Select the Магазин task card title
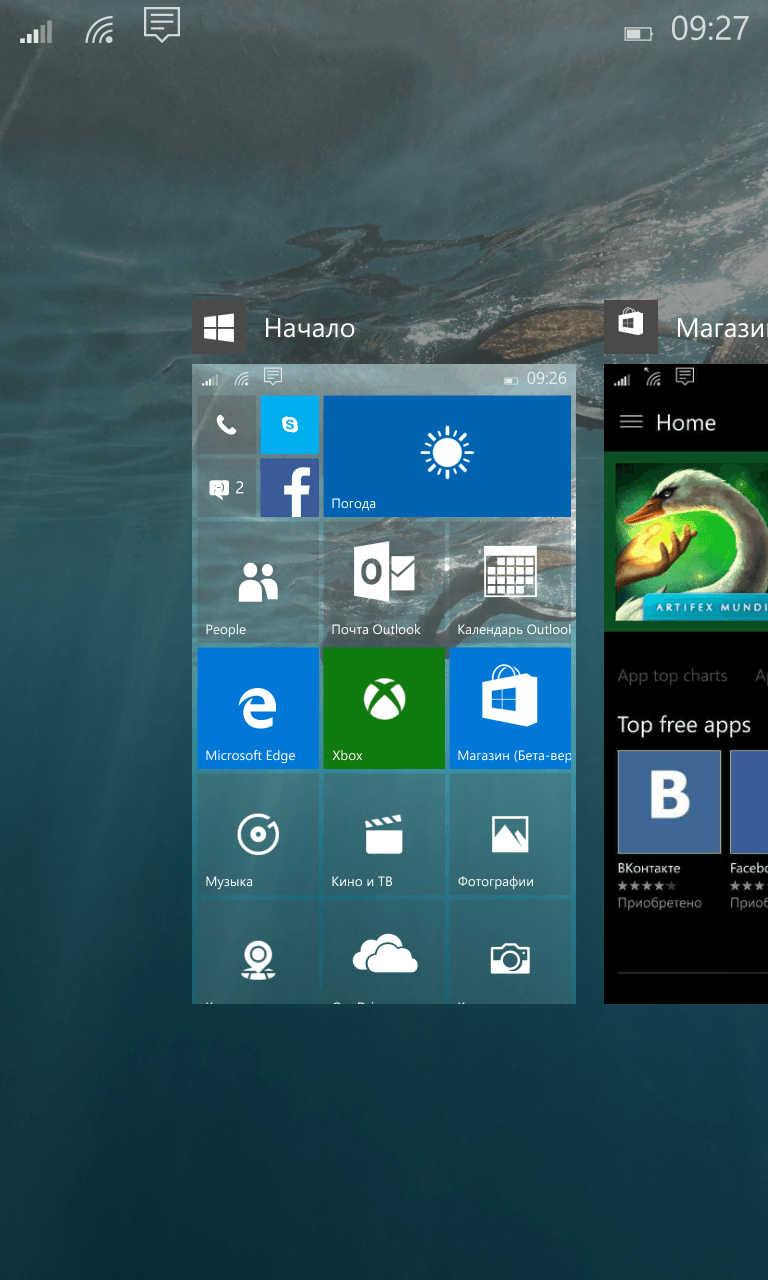The width and height of the screenshot is (768, 1280). (x=722, y=328)
